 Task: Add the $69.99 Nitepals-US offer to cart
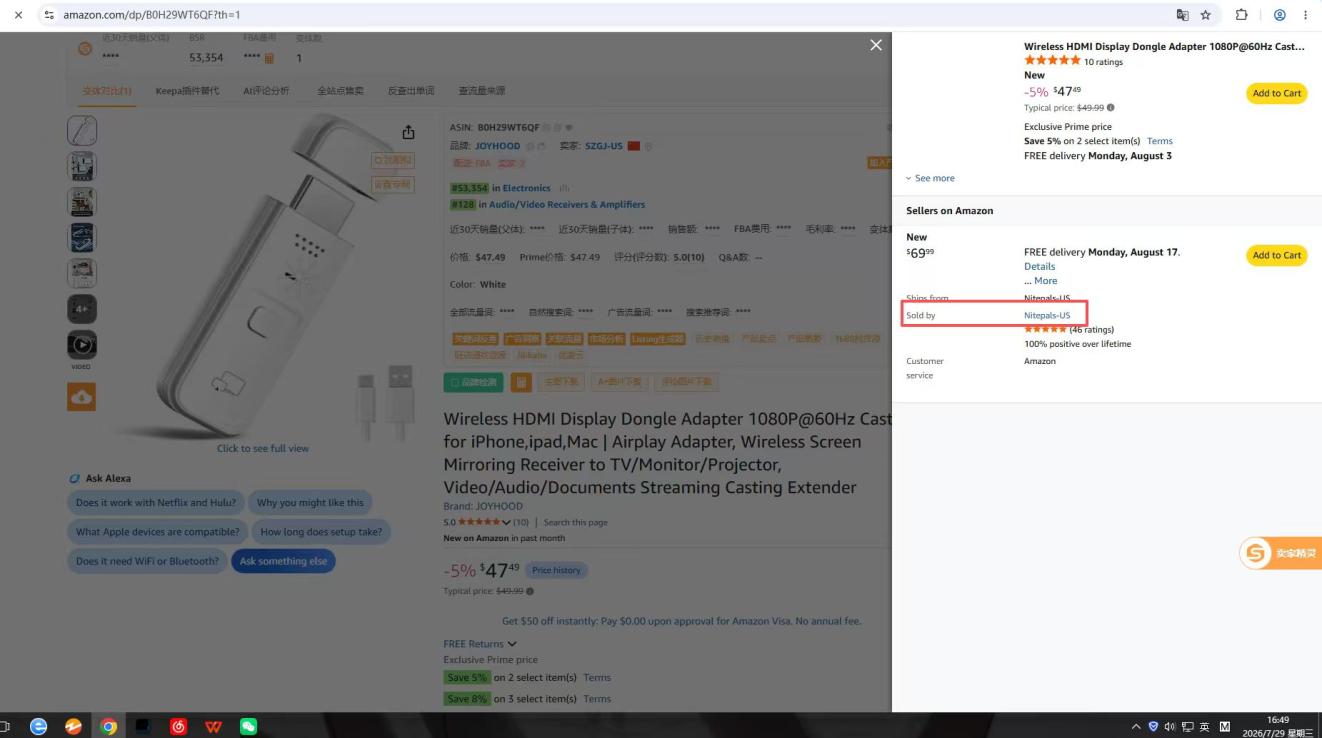[1277, 255]
